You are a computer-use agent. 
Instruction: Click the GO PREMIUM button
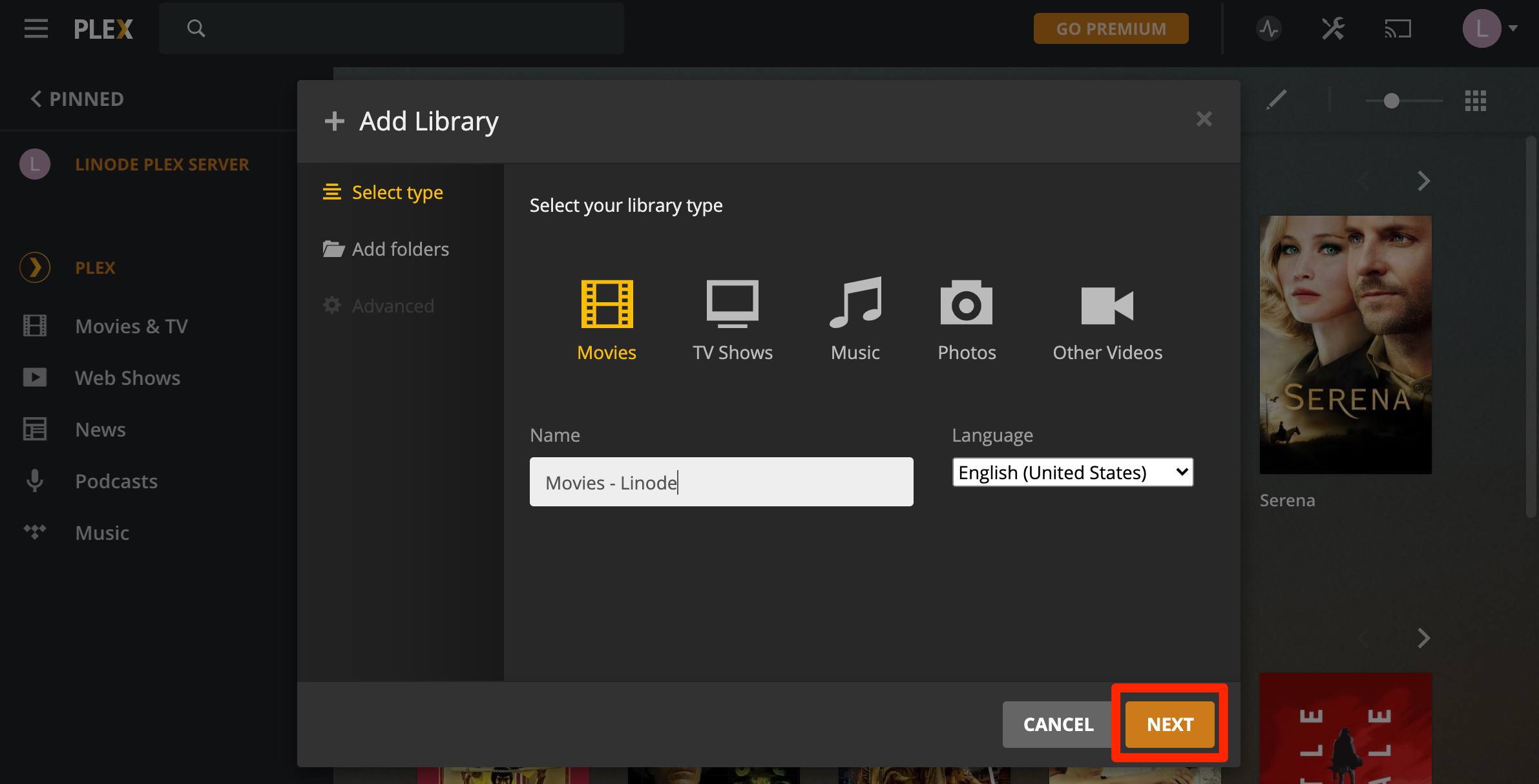[1111, 28]
